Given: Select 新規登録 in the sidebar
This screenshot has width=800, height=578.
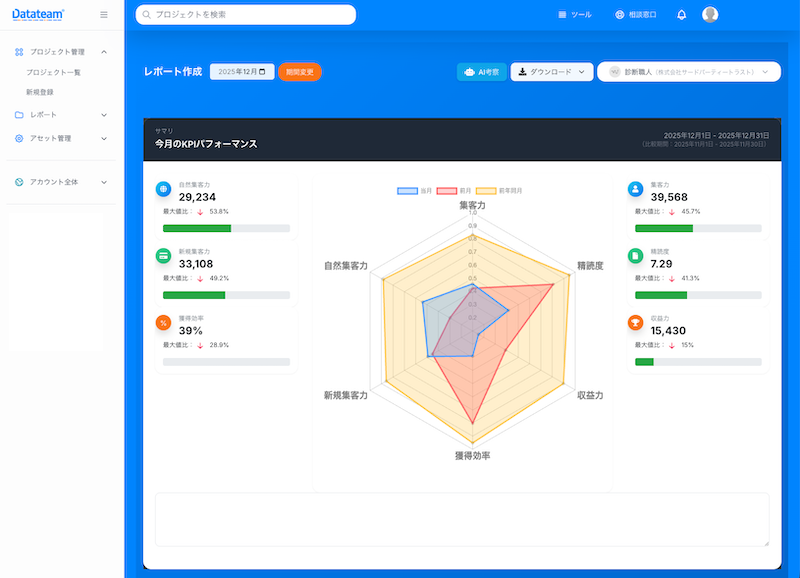Looking at the screenshot, I should pos(40,92).
